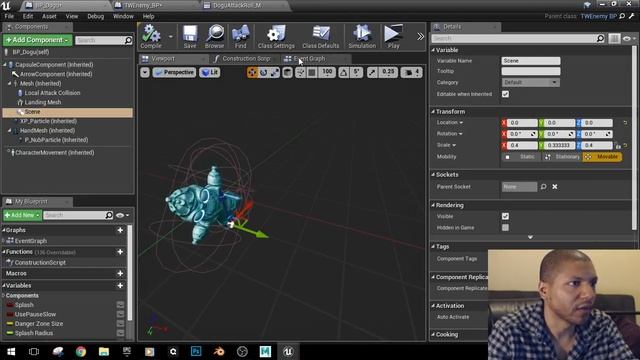Expand the toolbar overflow double-arrow
This screenshot has height=360, width=640.
click(420, 36)
